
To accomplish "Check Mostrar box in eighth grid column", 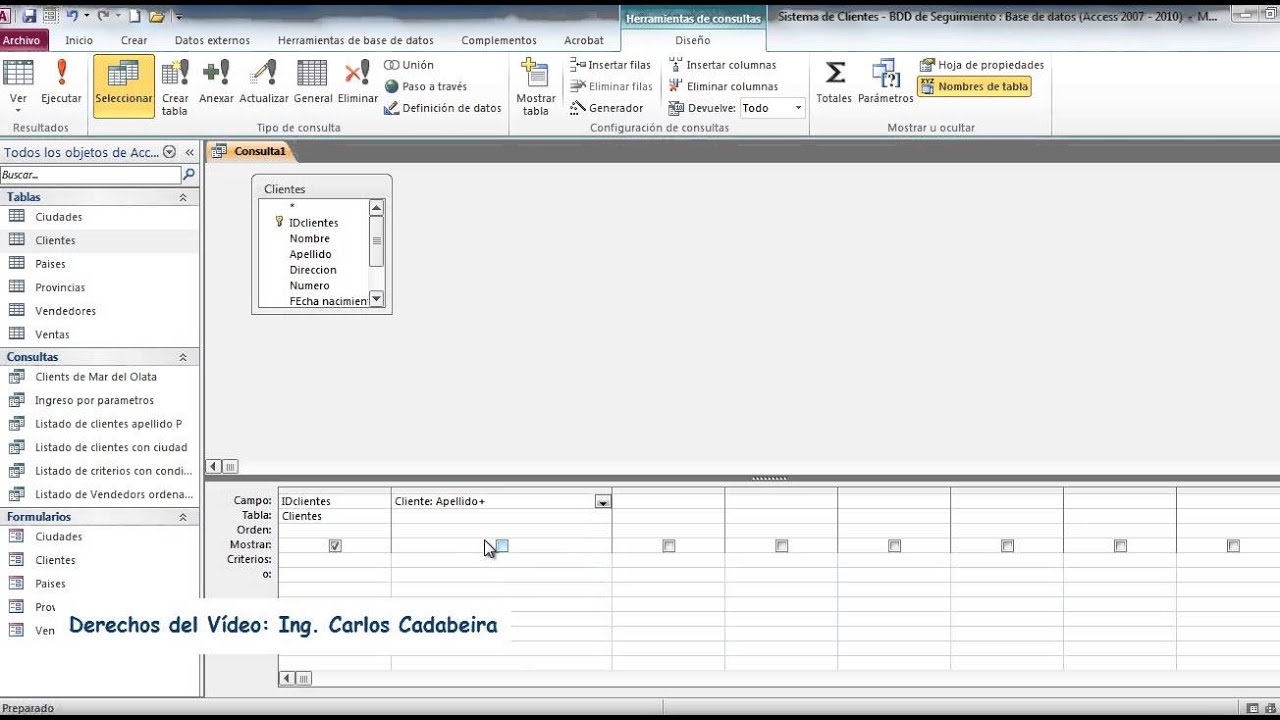I will [x=1234, y=546].
